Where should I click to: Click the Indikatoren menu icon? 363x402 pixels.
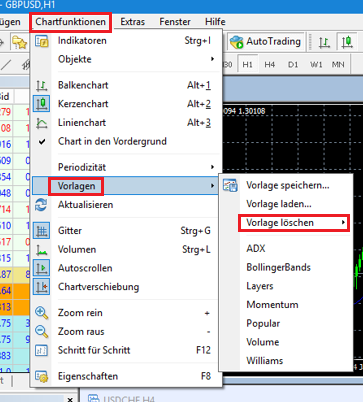(x=42, y=41)
